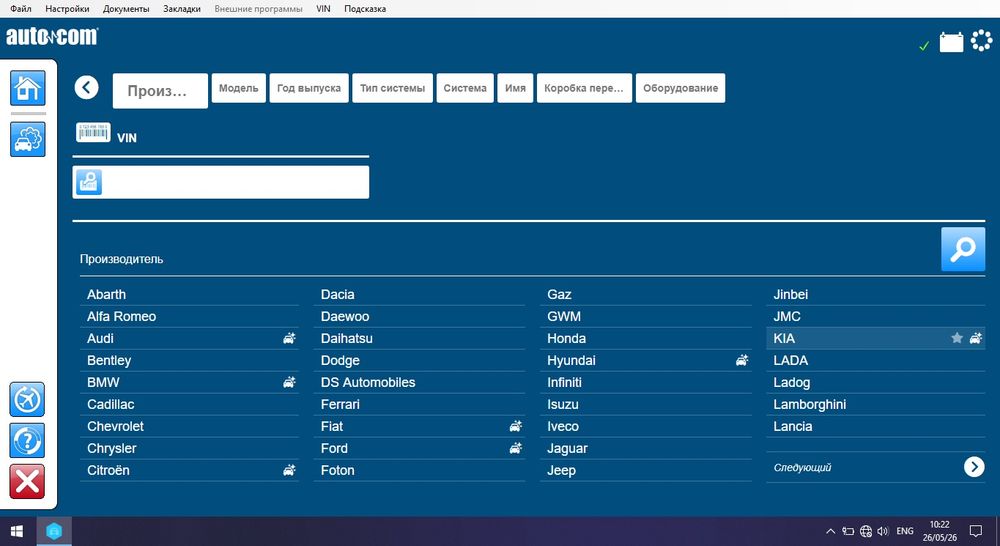Choose manufacturer Gaz

645,295
